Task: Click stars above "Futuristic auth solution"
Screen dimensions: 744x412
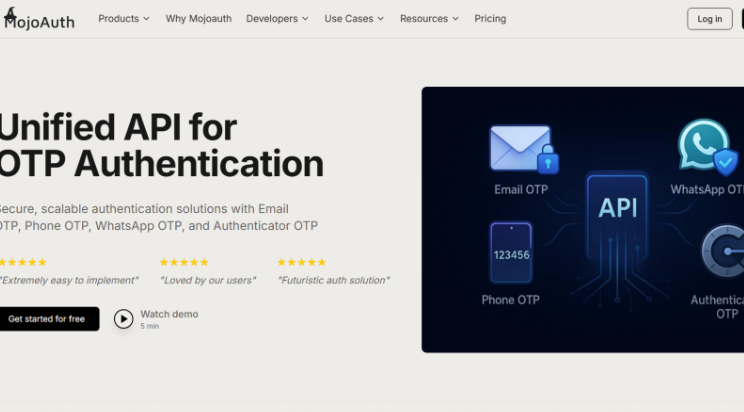Action: pos(301,262)
